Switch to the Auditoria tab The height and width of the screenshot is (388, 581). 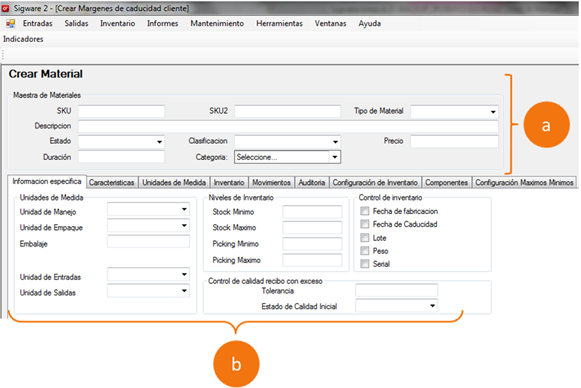[312, 182]
